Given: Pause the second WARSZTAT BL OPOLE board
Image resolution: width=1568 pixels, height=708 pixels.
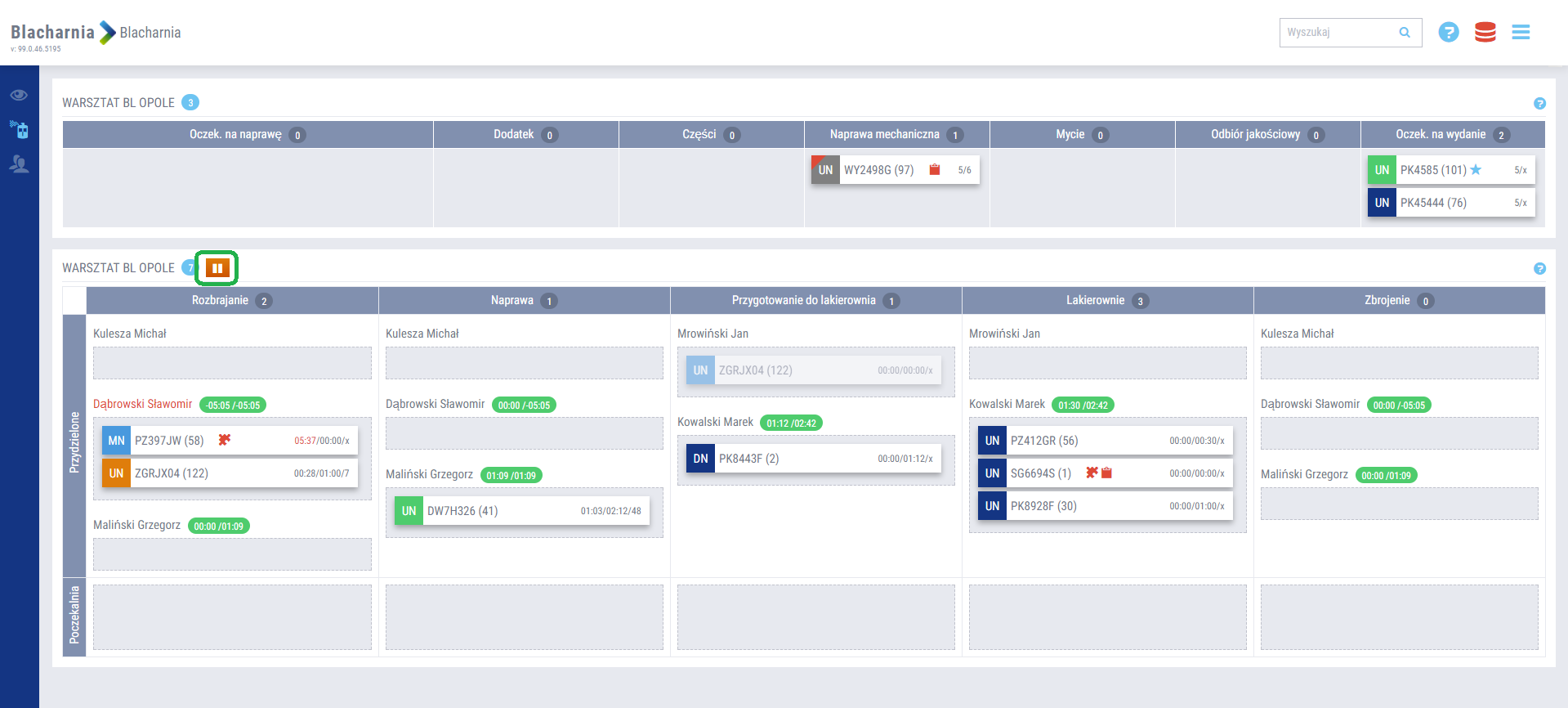Looking at the screenshot, I should (x=217, y=268).
